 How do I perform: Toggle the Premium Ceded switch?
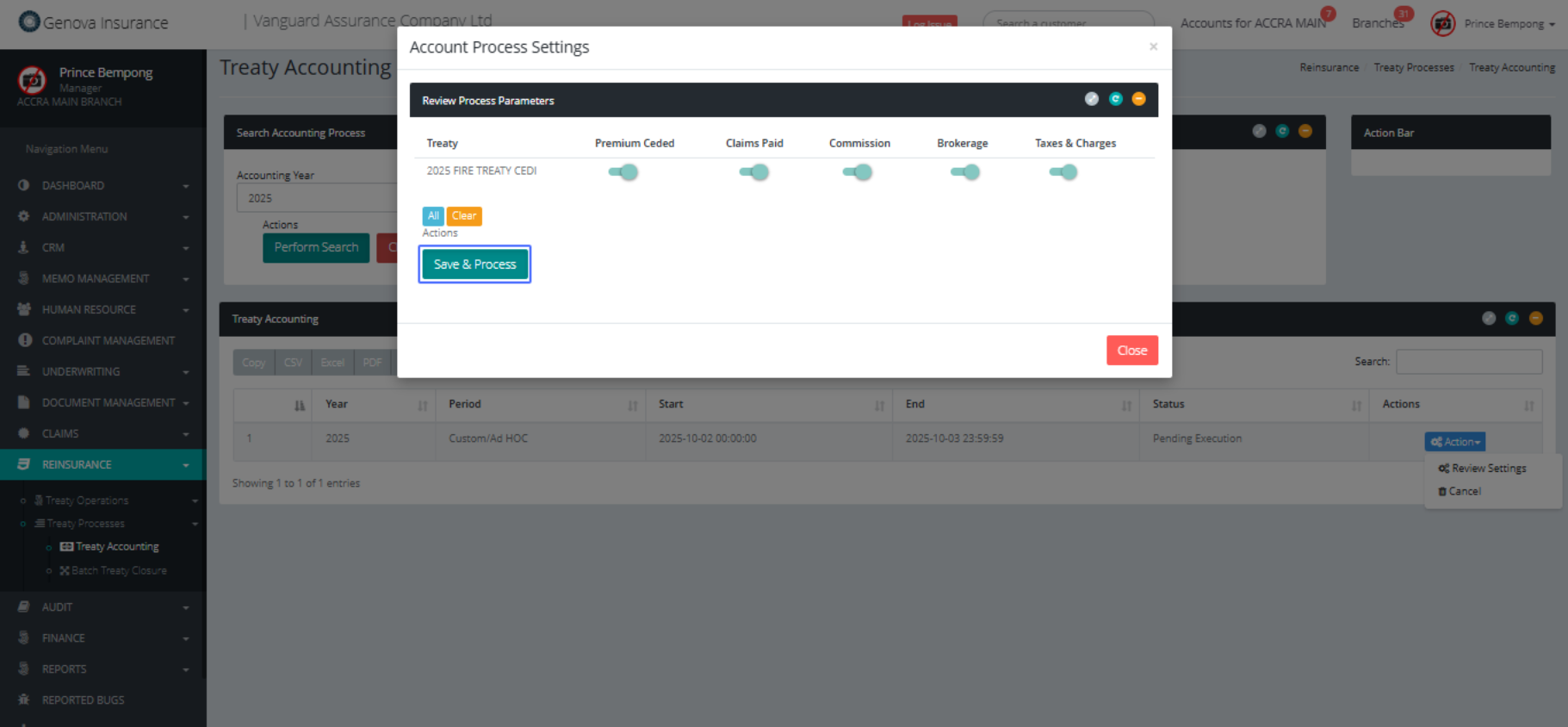623,172
